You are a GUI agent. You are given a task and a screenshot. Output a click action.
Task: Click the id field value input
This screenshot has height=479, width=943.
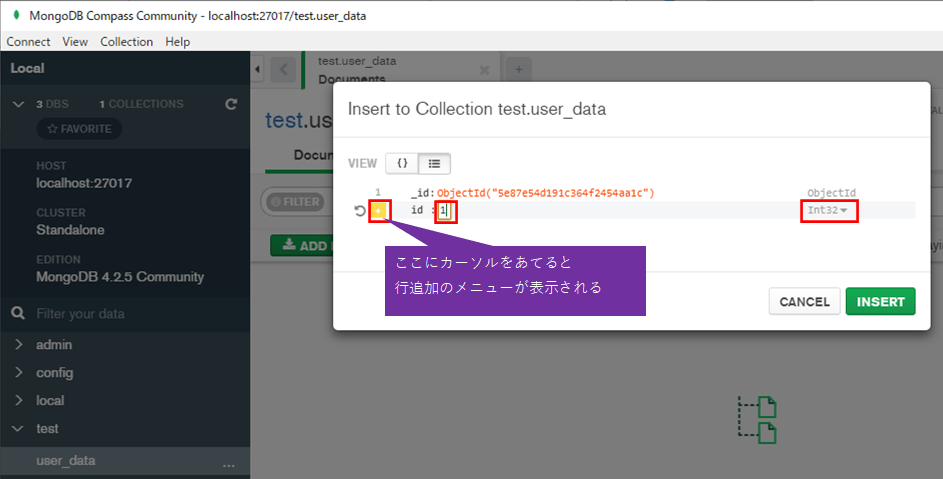(x=444, y=211)
